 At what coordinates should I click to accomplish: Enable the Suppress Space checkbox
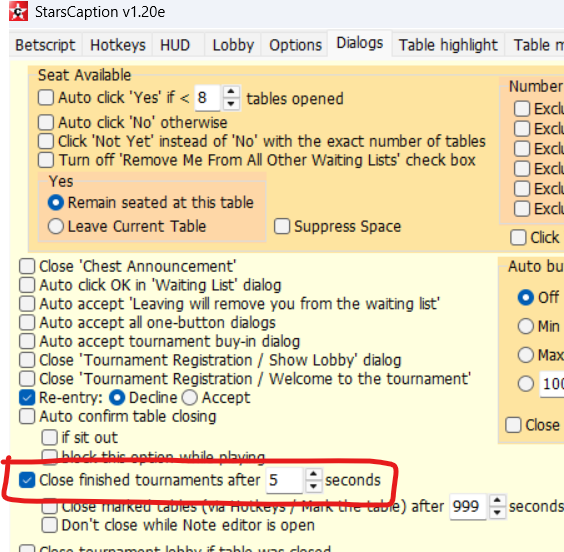pyautogui.click(x=282, y=226)
